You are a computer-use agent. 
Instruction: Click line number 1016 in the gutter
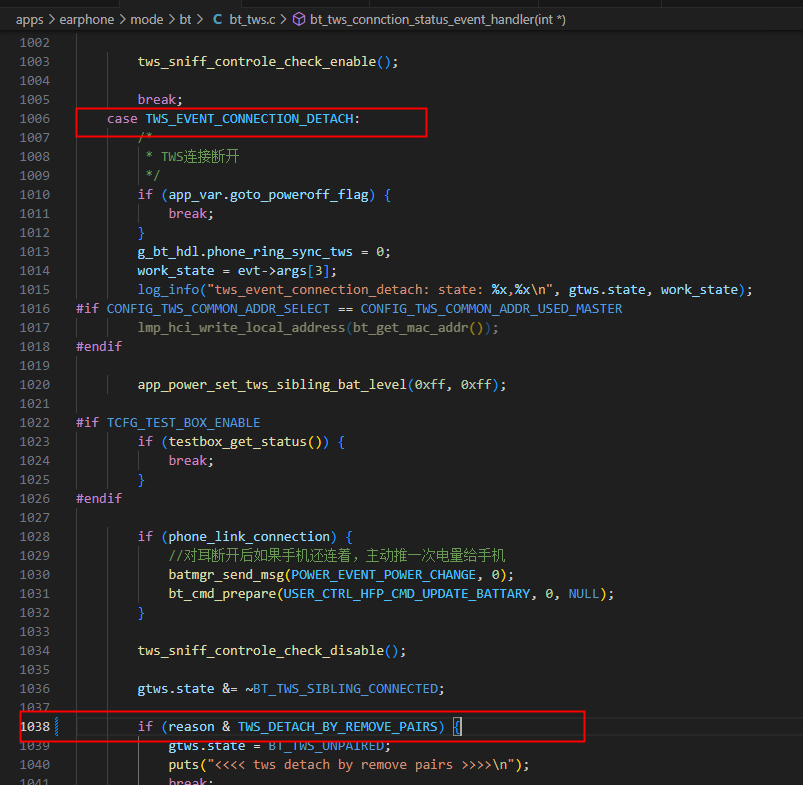coord(35,309)
